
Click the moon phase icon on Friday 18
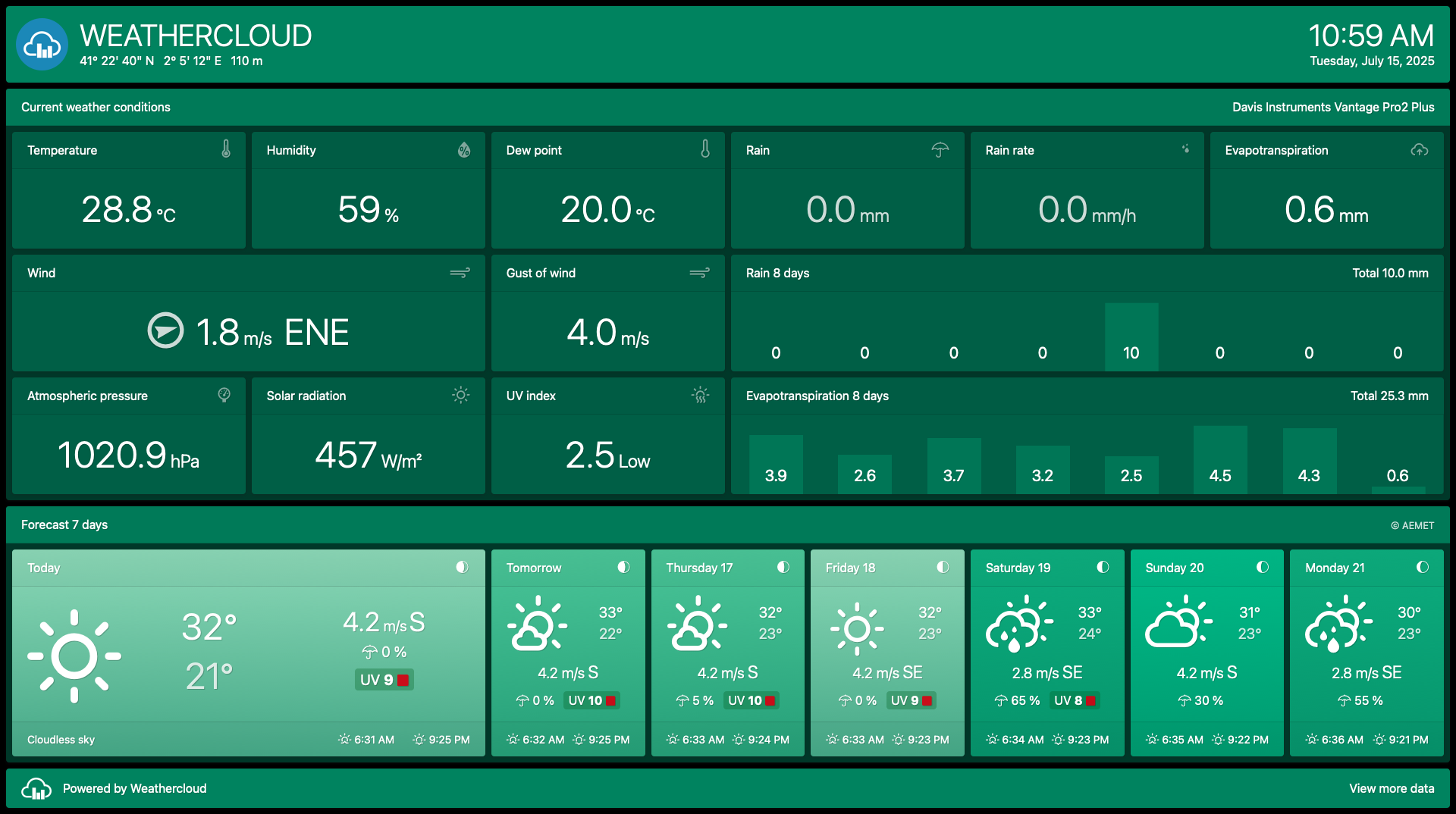tap(943, 567)
